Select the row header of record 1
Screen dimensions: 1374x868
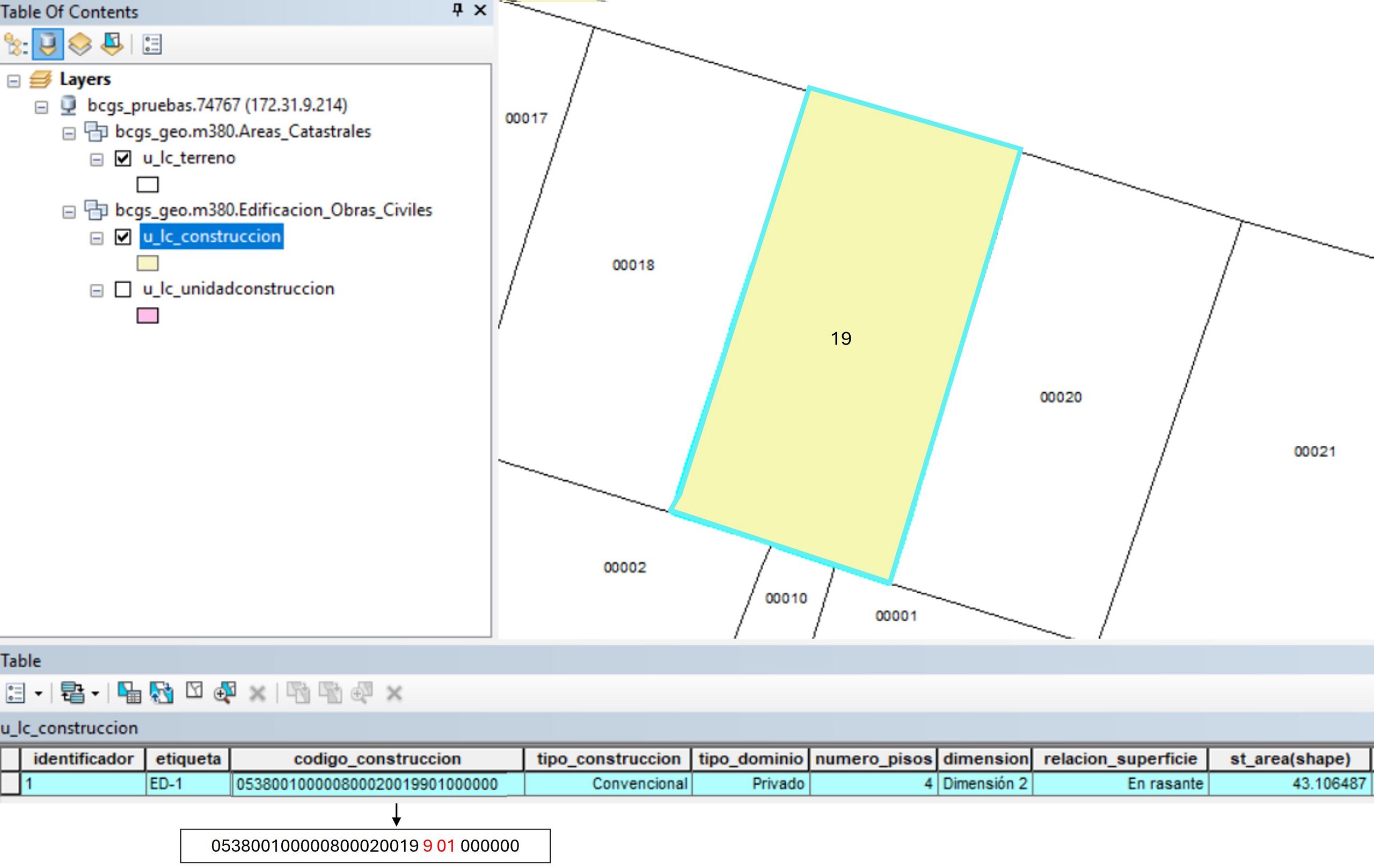click(10, 784)
